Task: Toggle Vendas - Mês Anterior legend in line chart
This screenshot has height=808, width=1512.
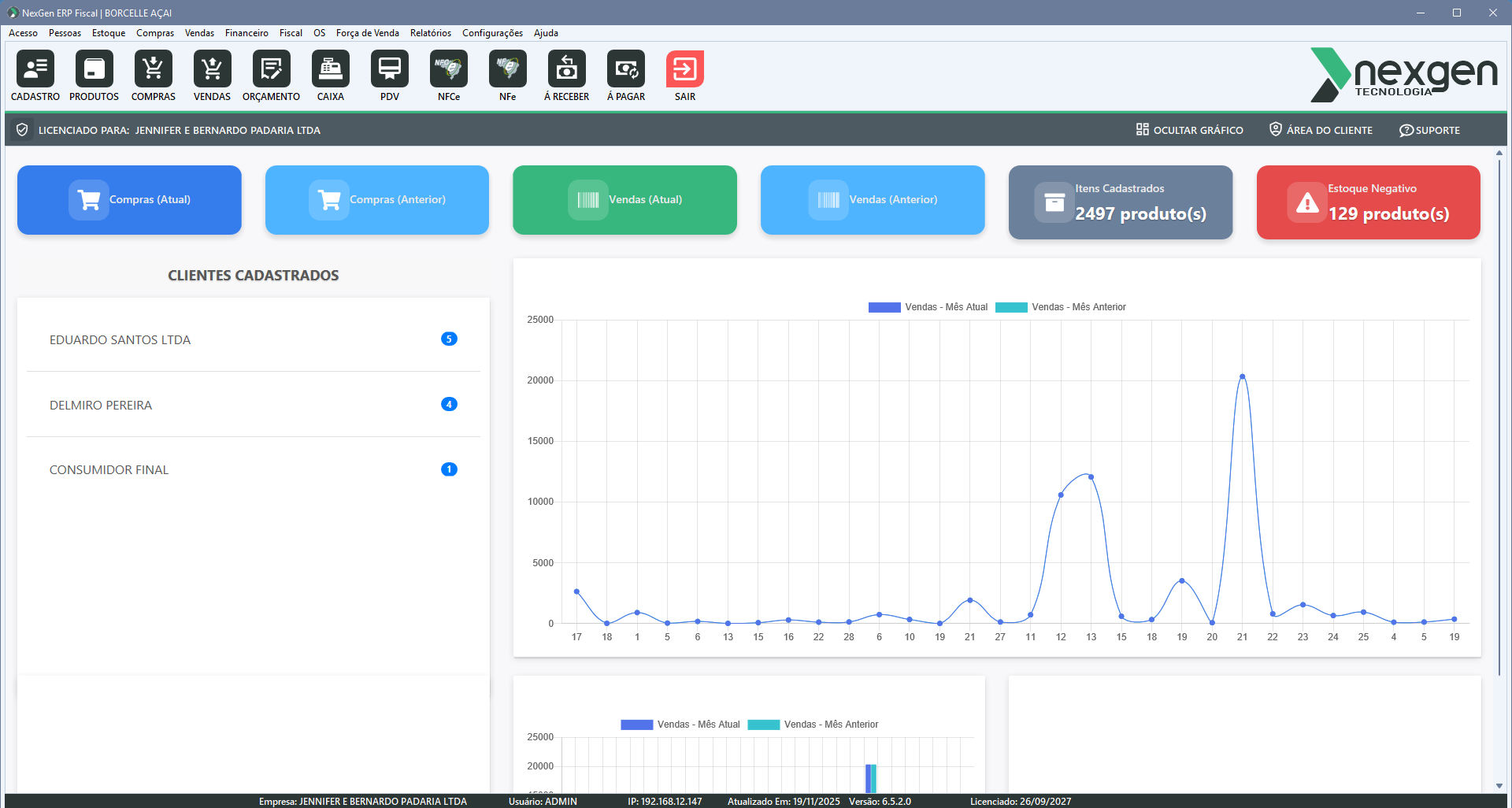Action: pos(1061,307)
